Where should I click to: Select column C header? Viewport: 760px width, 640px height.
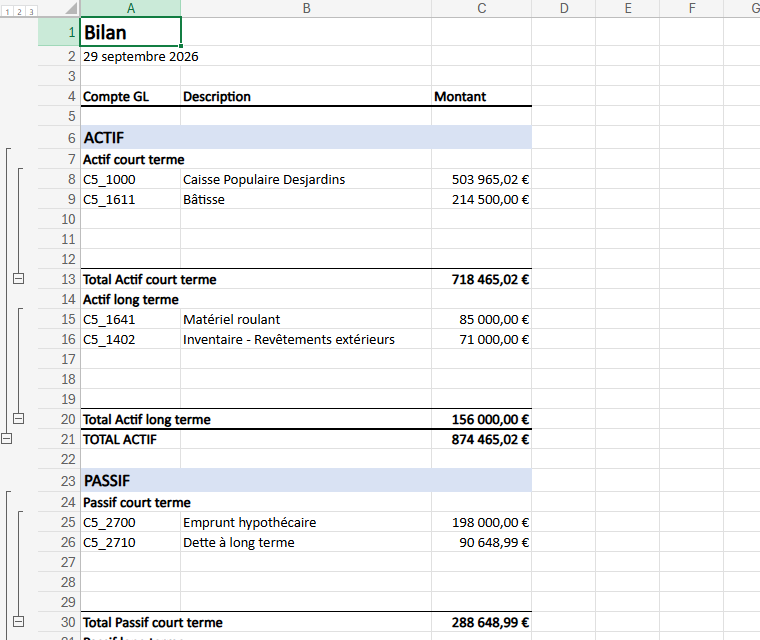coord(481,8)
